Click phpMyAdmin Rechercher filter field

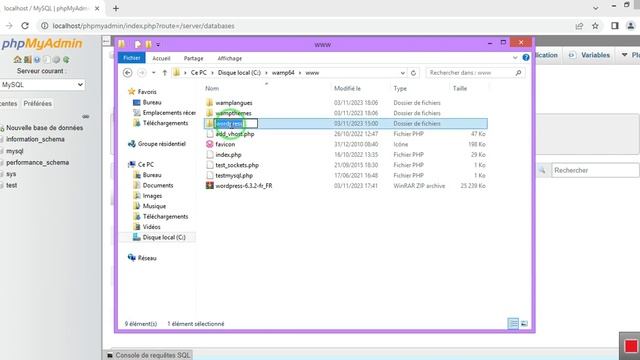595,170
